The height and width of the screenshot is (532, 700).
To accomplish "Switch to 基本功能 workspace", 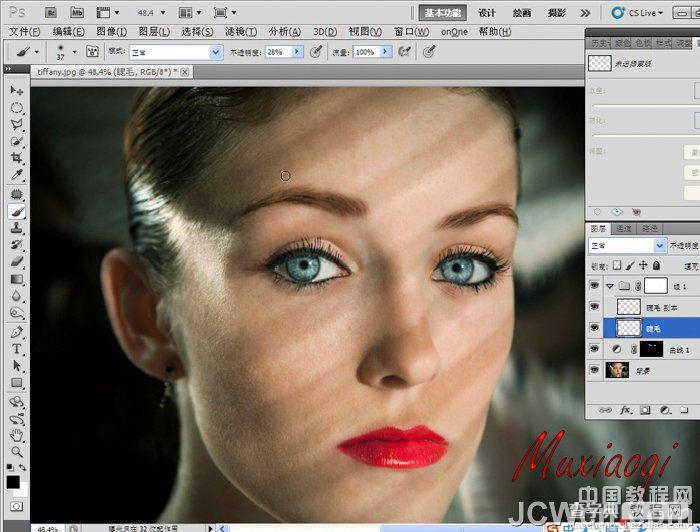I will 443,13.
